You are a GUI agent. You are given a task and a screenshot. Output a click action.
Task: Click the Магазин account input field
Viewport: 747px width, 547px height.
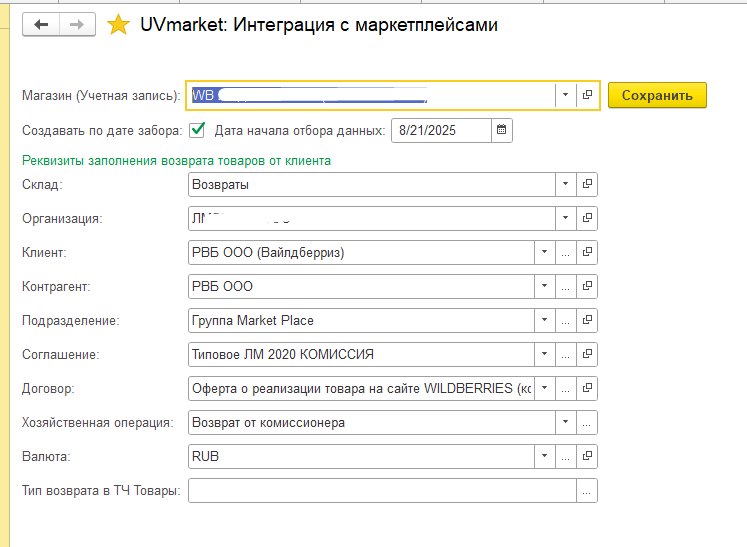372,95
